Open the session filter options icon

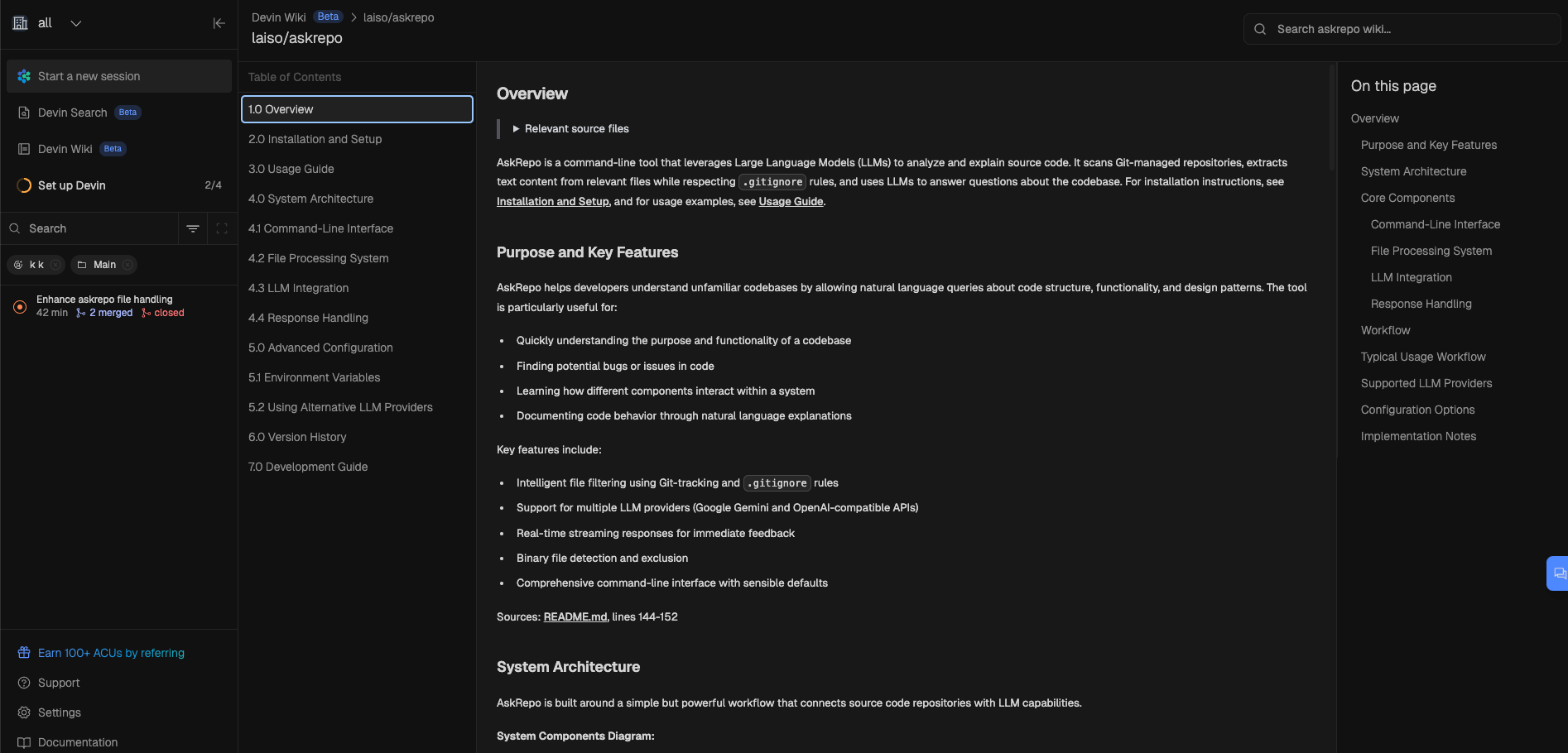(x=193, y=228)
